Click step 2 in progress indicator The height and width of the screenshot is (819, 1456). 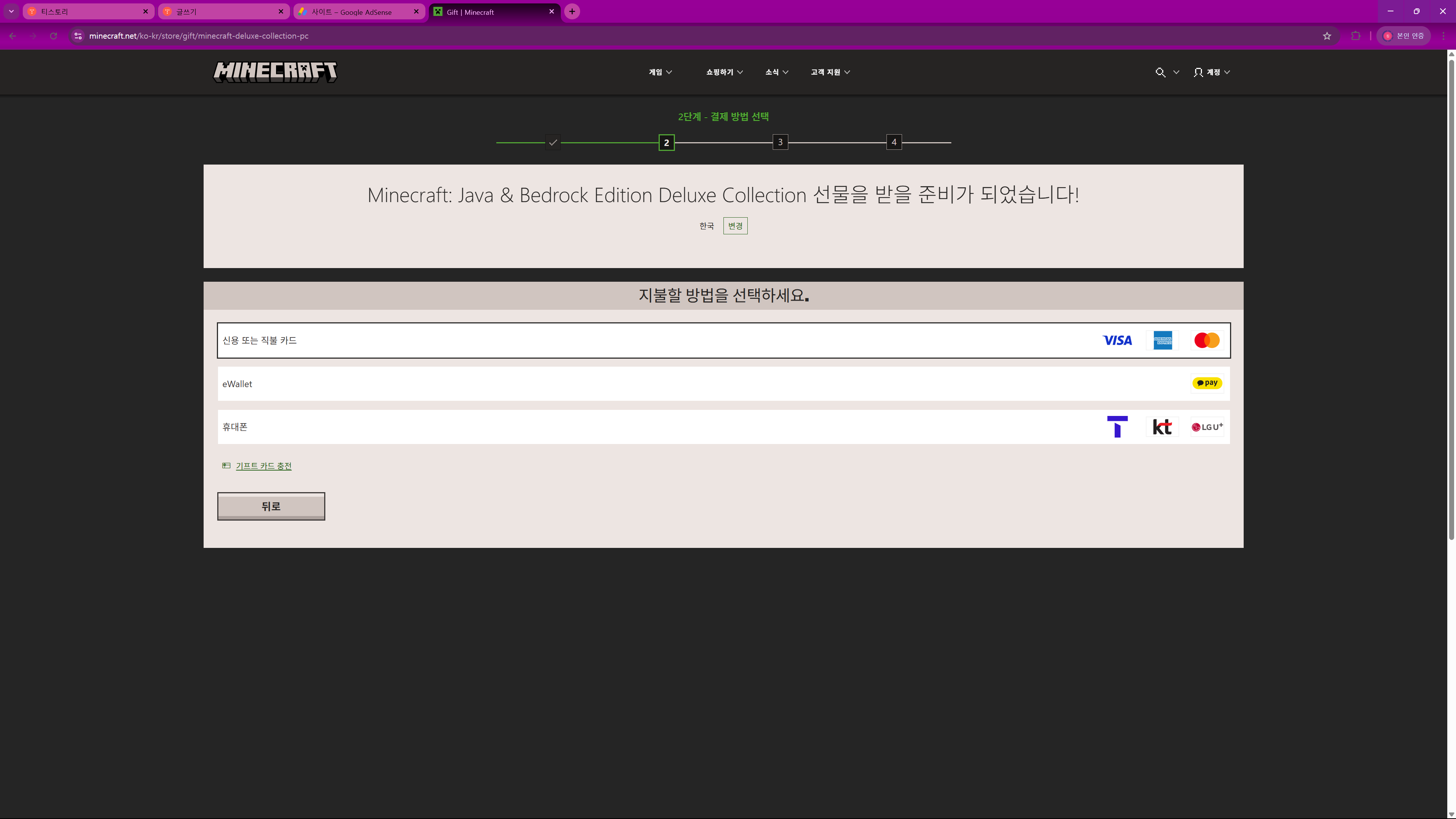coord(667,143)
